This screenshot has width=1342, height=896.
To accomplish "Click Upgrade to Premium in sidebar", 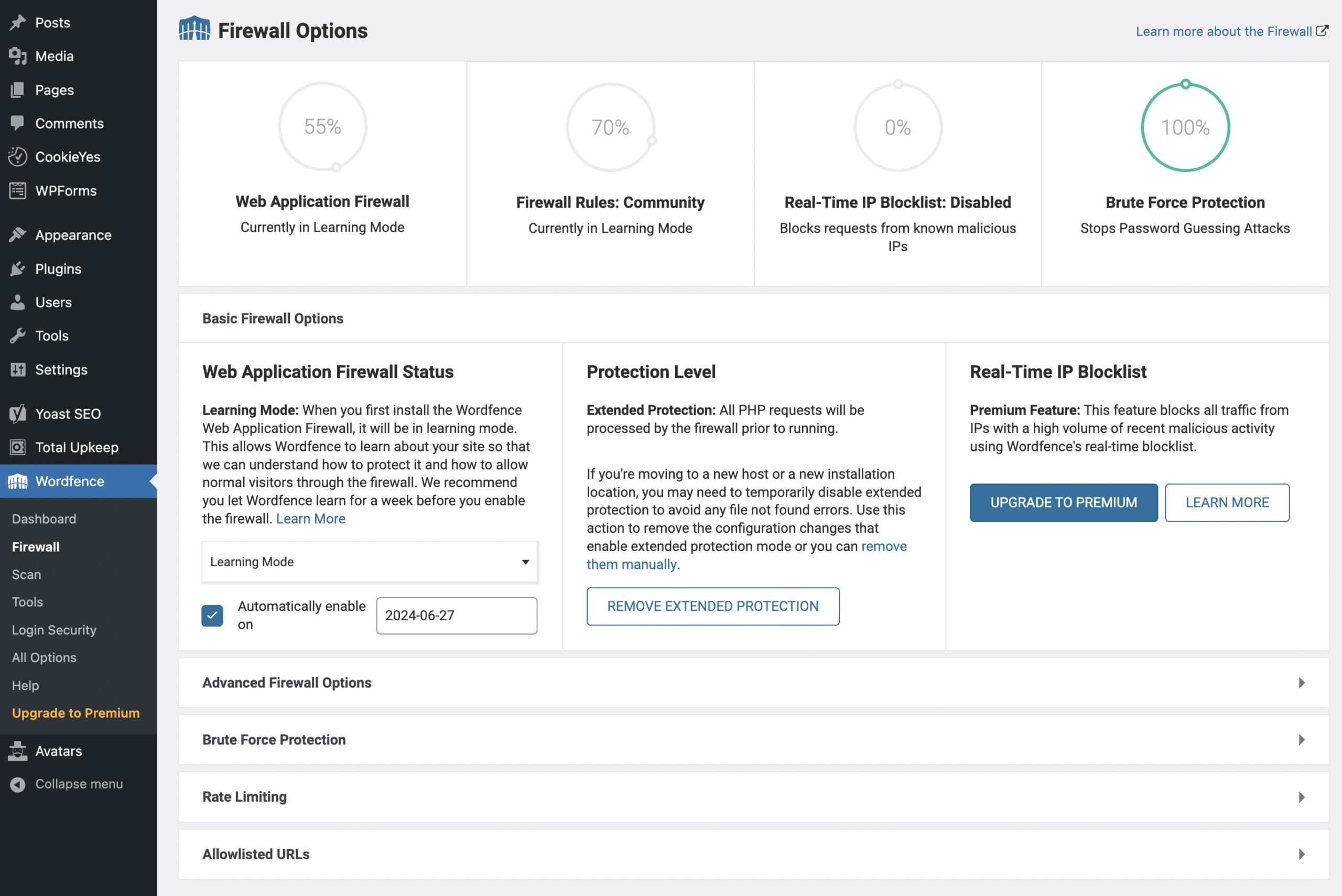I will coord(75,713).
